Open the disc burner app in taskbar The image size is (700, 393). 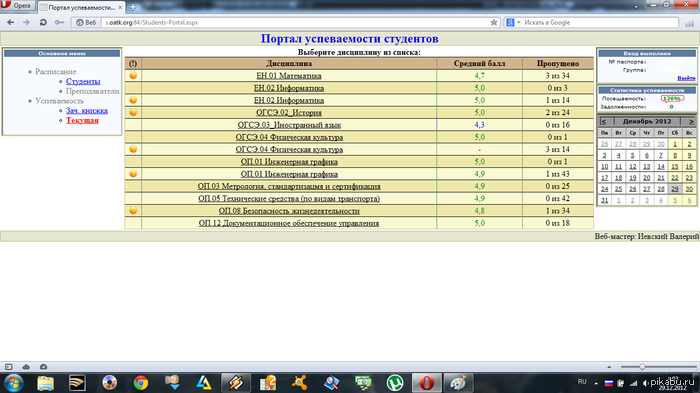pos(109,383)
